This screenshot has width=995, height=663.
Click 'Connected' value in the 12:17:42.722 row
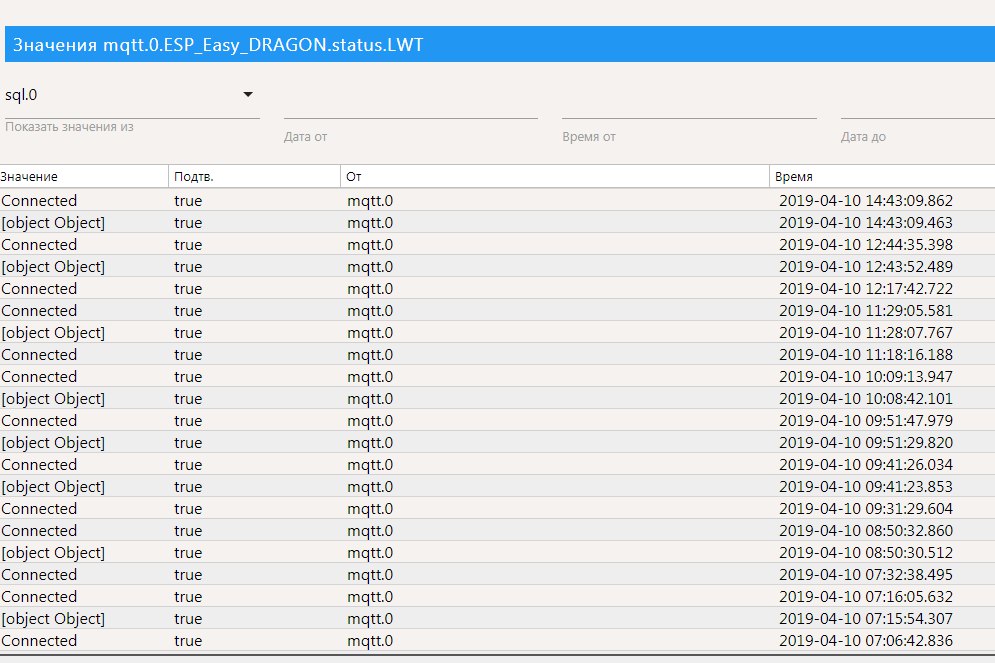(39, 289)
